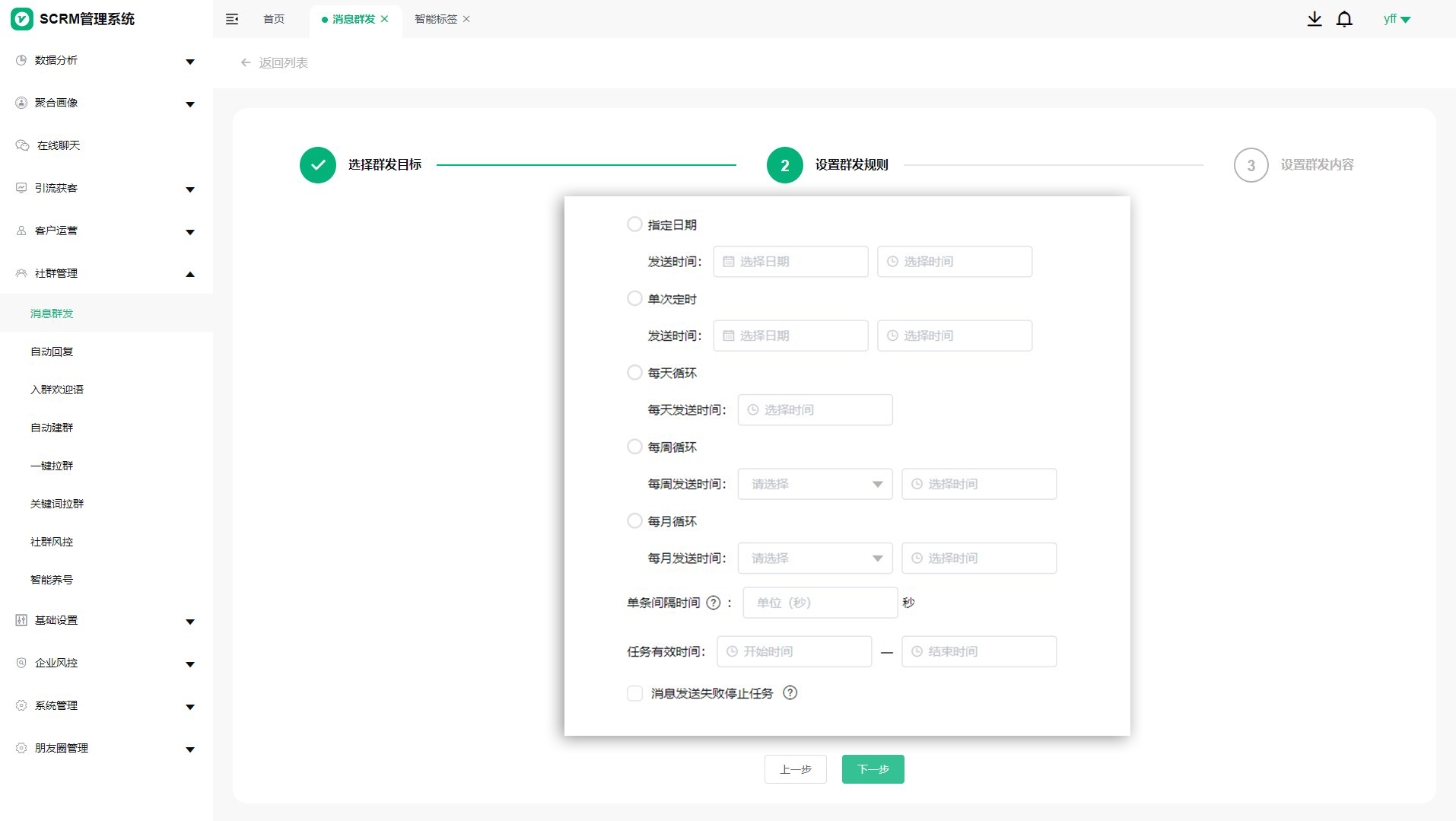Click the 下一步 button
1456x821 pixels.
pos(873,769)
